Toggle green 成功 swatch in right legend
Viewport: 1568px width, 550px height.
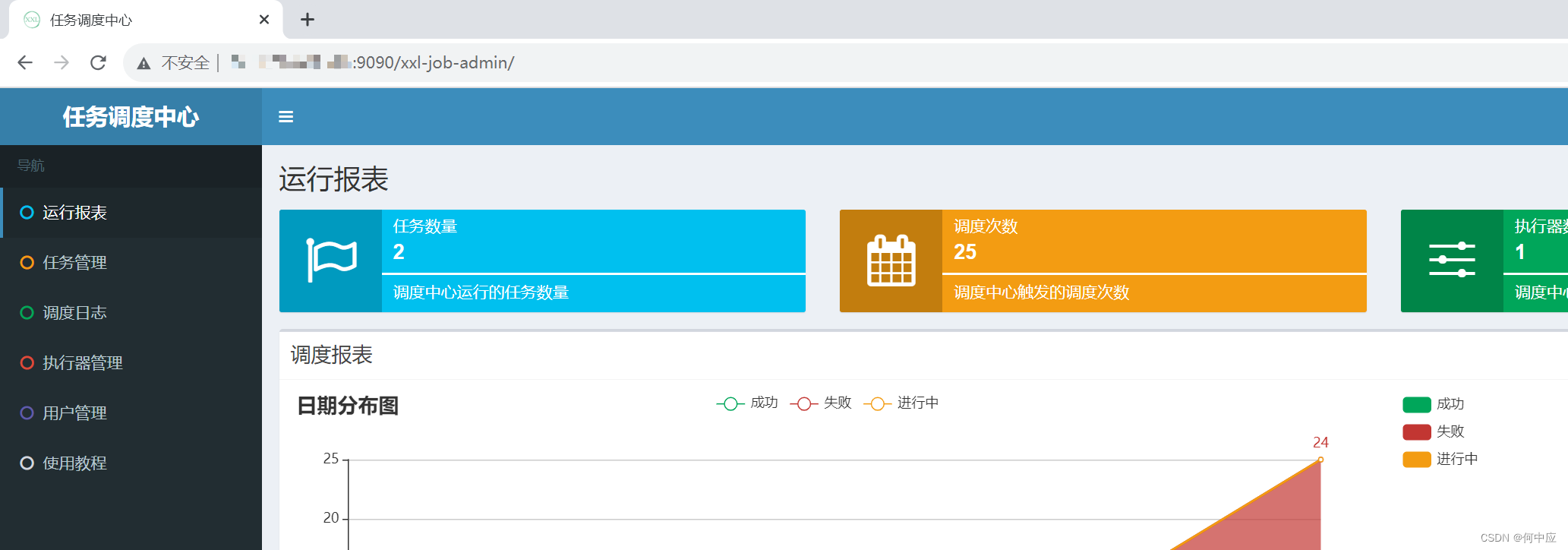[1417, 405]
